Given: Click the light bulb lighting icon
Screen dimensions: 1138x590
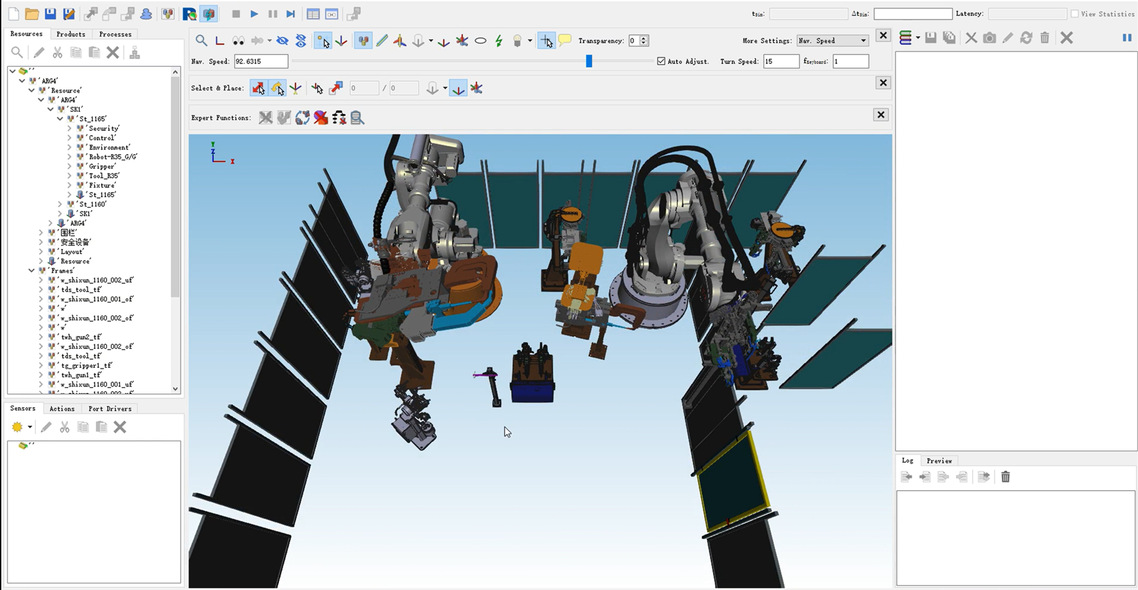Looking at the screenshot, I should pyautogui.click(x=517, y=41).
